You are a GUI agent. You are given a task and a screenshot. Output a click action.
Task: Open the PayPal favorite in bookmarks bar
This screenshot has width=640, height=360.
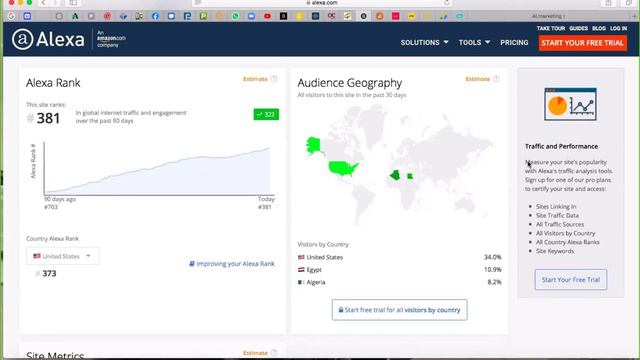(x=187, y=16)
